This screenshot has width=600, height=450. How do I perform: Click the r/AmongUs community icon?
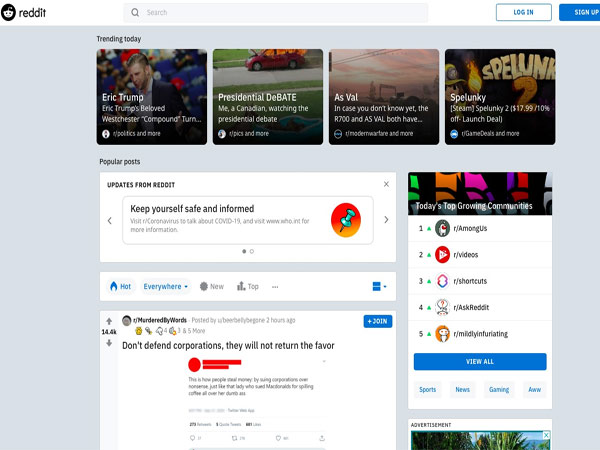click(443, 228)
